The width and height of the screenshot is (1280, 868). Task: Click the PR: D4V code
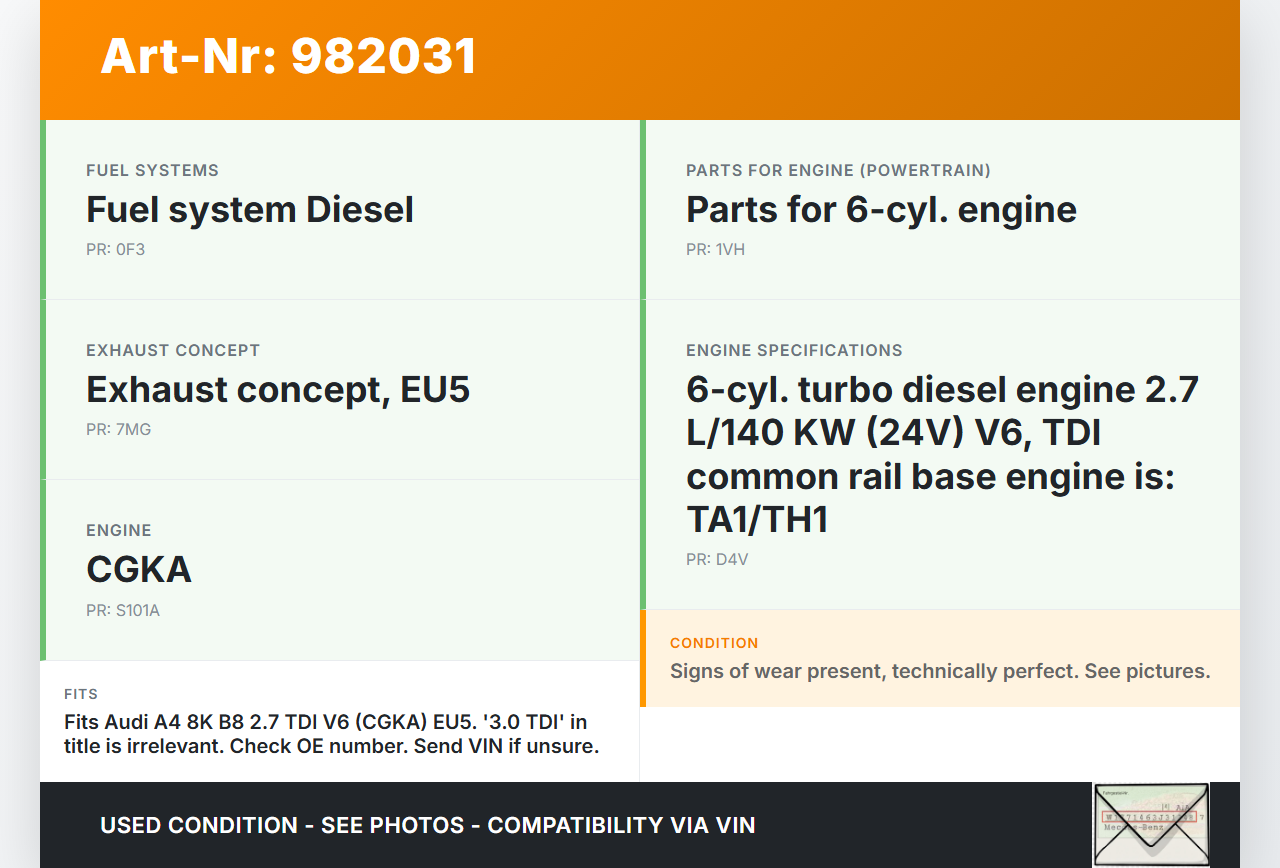[x=717, y=559]
